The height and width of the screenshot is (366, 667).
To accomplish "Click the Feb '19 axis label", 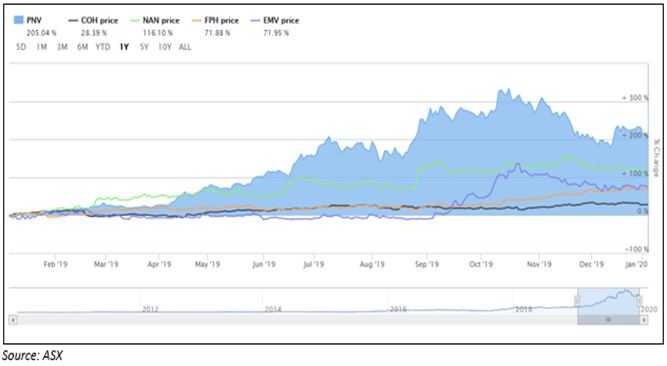I will coord(55,264).
